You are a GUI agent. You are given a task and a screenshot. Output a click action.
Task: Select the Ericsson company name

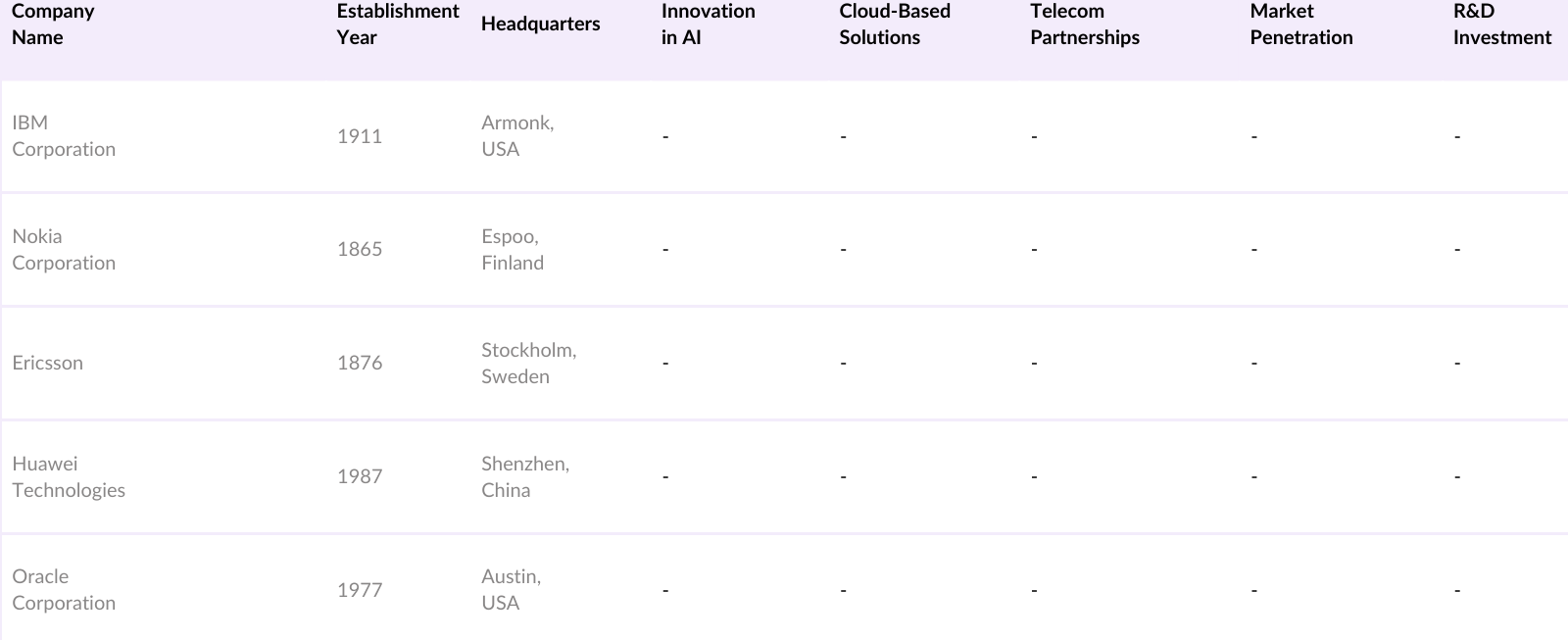pos(48,363)
